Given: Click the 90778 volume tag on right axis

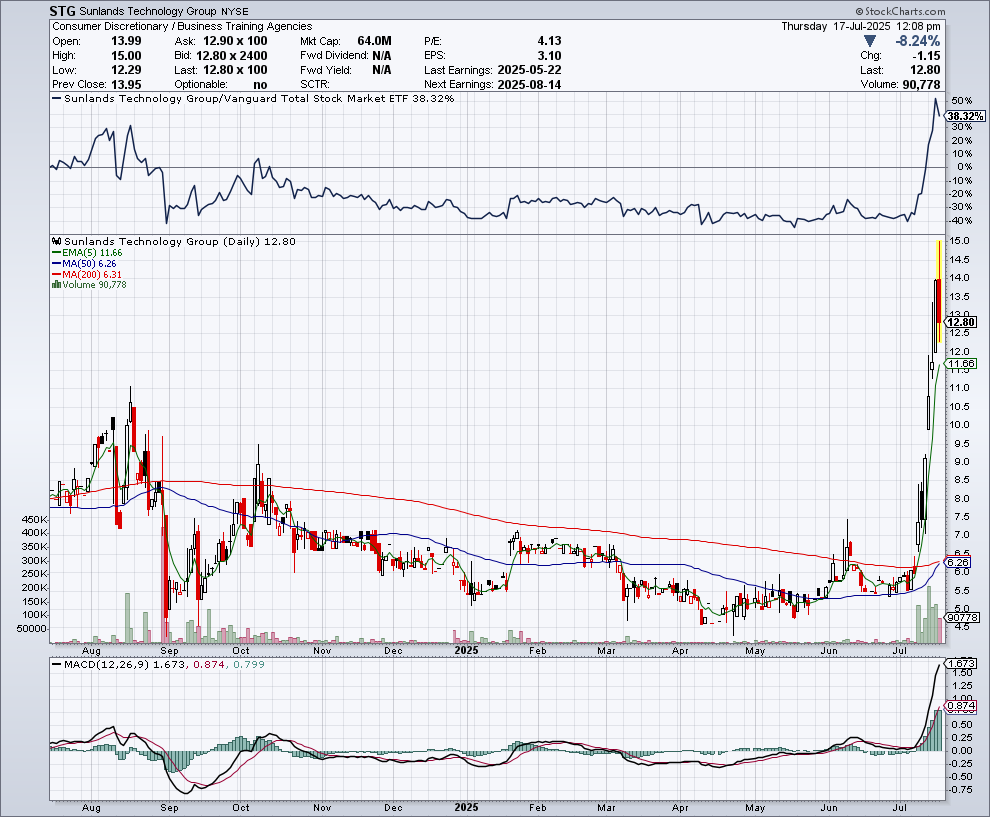Looking at the screenshot, I should [963, 617].
